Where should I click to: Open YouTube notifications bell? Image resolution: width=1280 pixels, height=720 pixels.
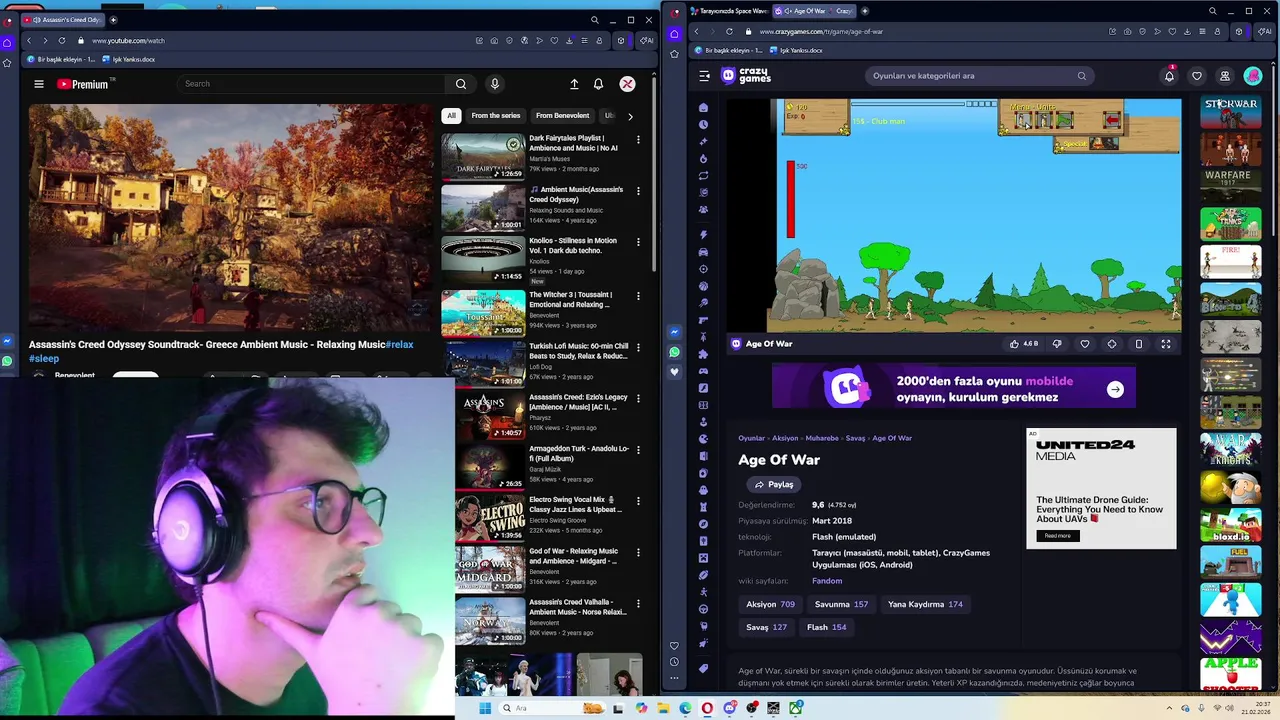(598, 84)
